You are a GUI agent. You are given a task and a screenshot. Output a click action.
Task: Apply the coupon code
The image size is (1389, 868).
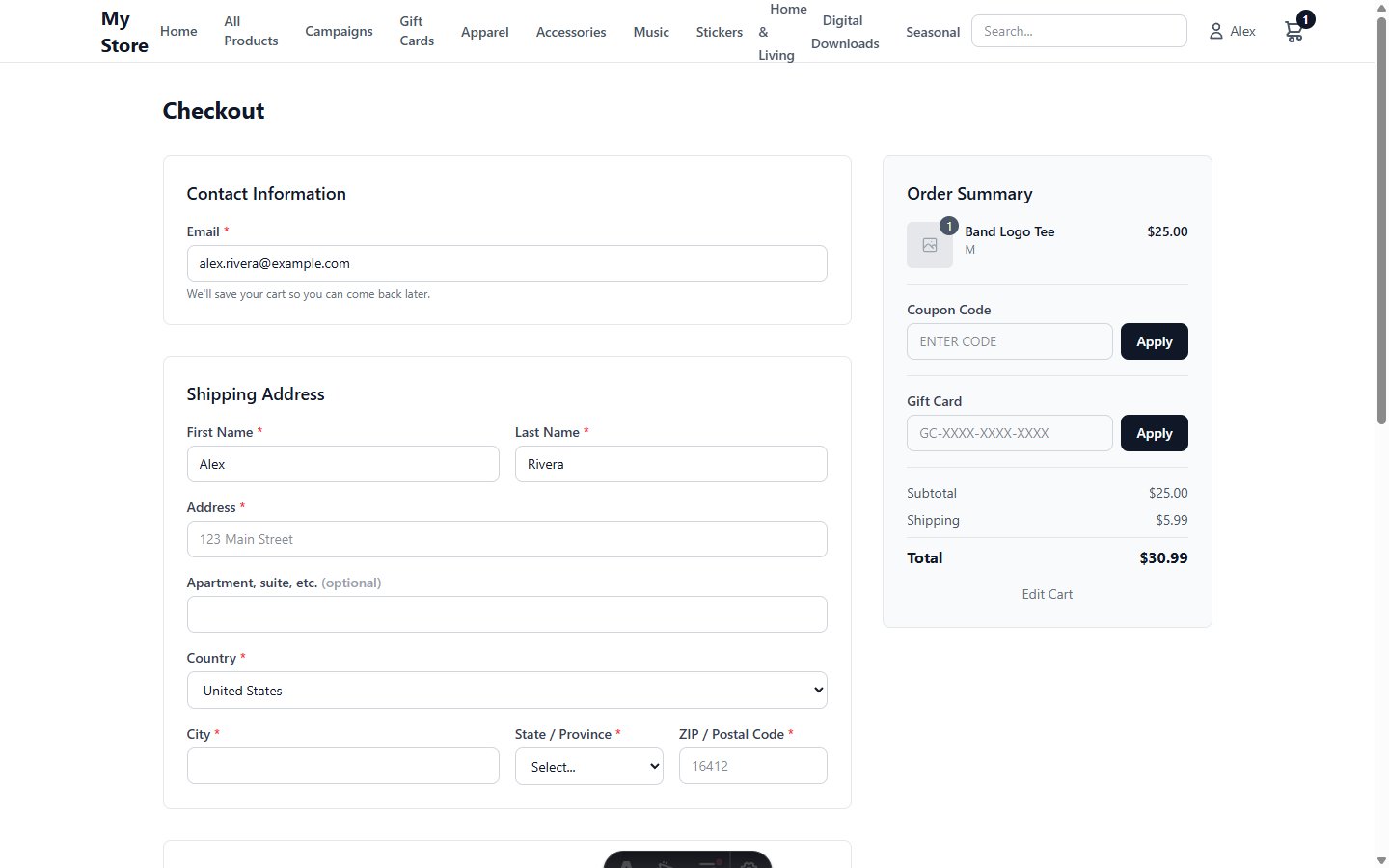click(x=1154, y=341)
